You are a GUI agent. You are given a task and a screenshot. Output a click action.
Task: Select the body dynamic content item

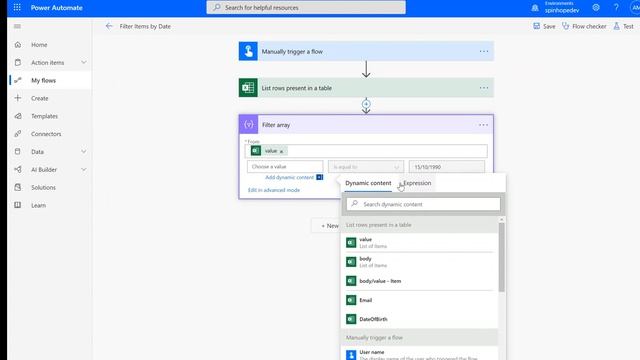click(x=420, y=262)
